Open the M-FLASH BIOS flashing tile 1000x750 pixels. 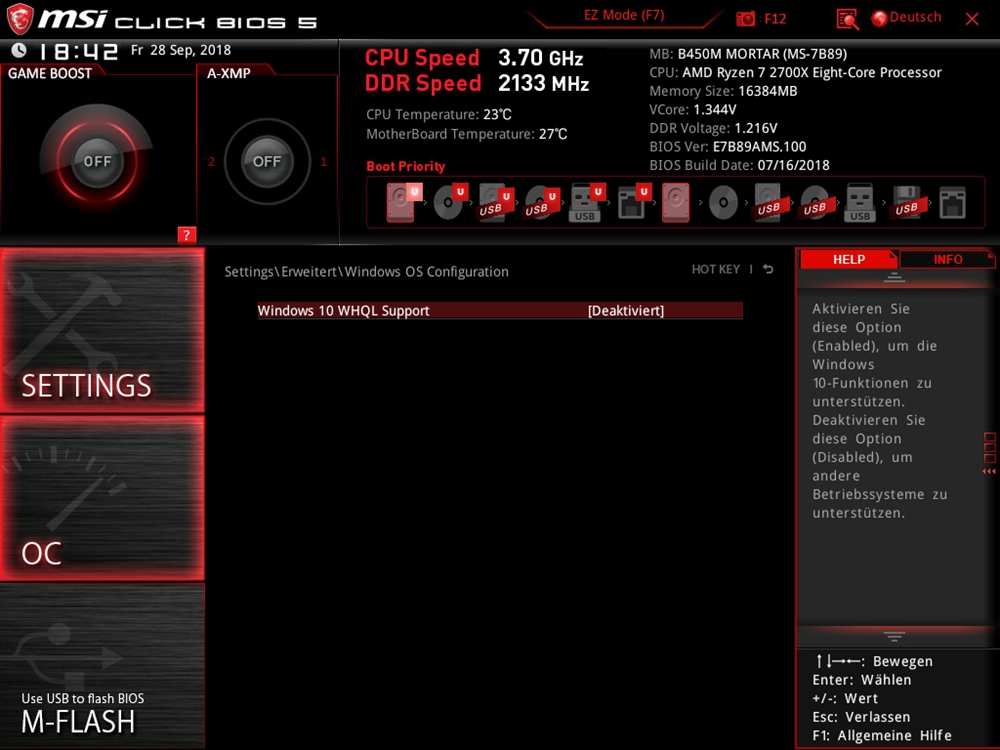coord(102,666)
